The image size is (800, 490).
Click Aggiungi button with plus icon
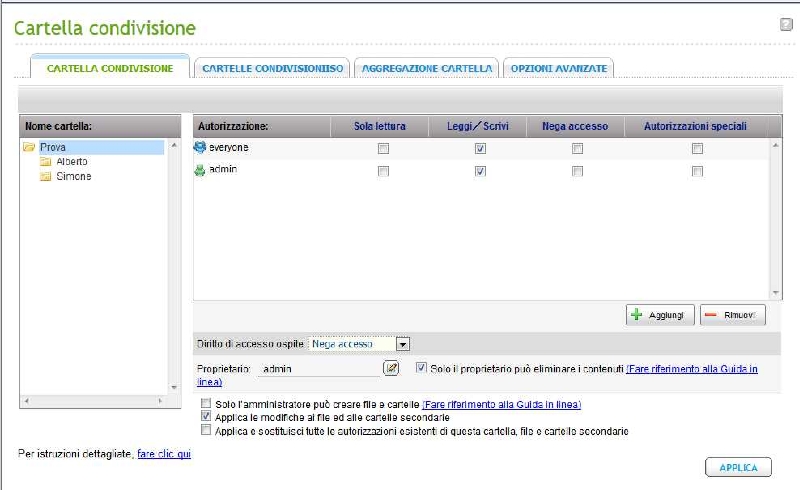coord(660,315)
